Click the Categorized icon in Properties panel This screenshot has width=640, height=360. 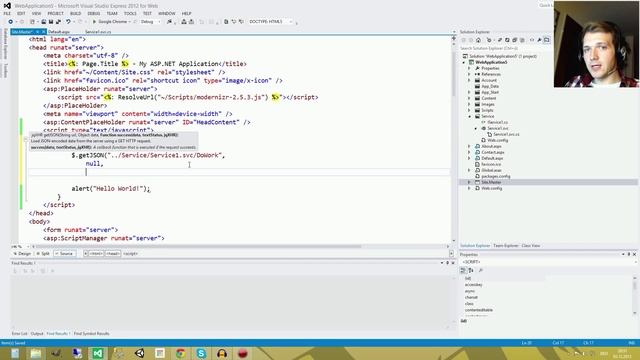[463, 270]
